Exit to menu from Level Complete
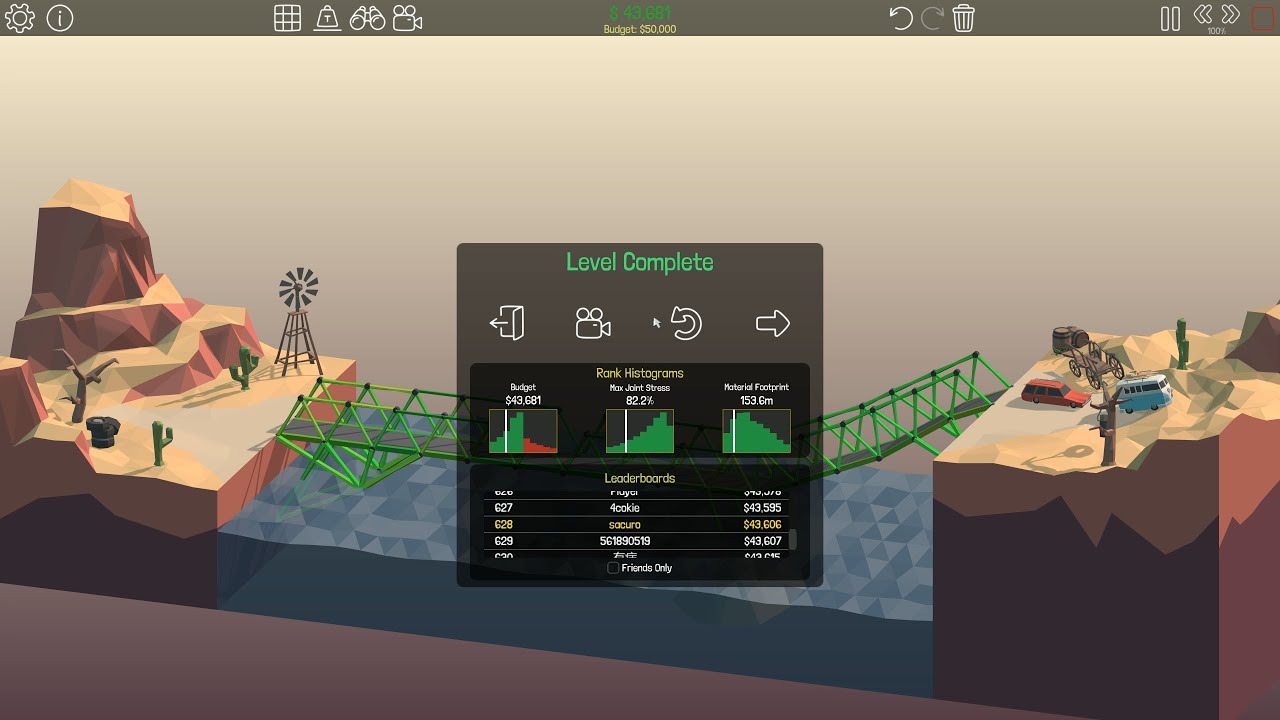The width and height of the screenshot is (1280, 720). click(x=507, y=323)
